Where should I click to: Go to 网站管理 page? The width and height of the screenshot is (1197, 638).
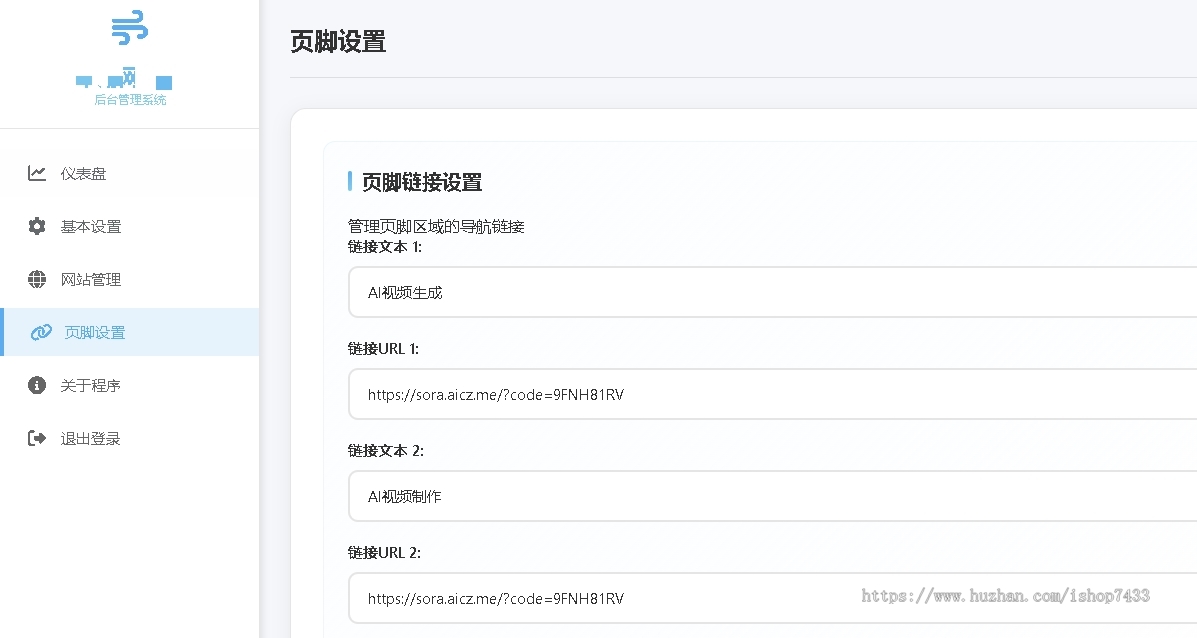point(130,279)
